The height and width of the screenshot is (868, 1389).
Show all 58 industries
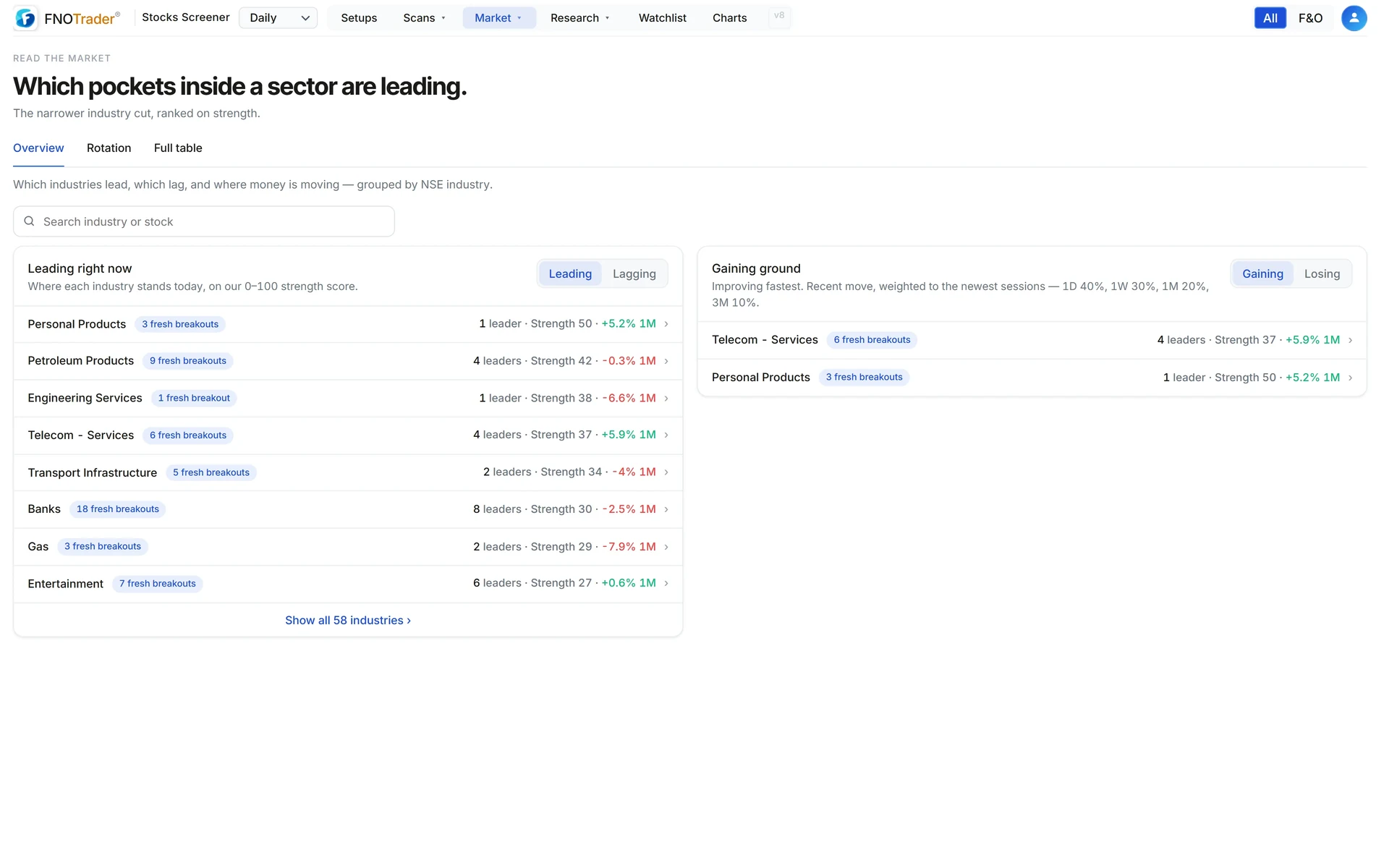348,621
